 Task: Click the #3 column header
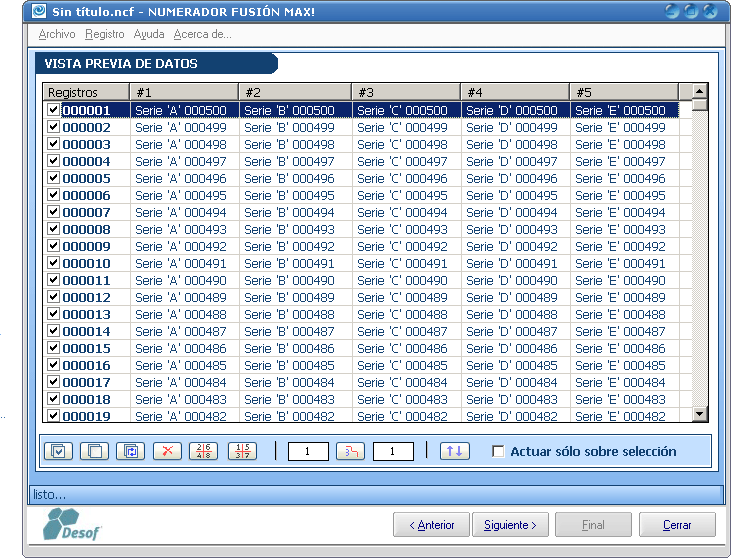click(406, 92)
